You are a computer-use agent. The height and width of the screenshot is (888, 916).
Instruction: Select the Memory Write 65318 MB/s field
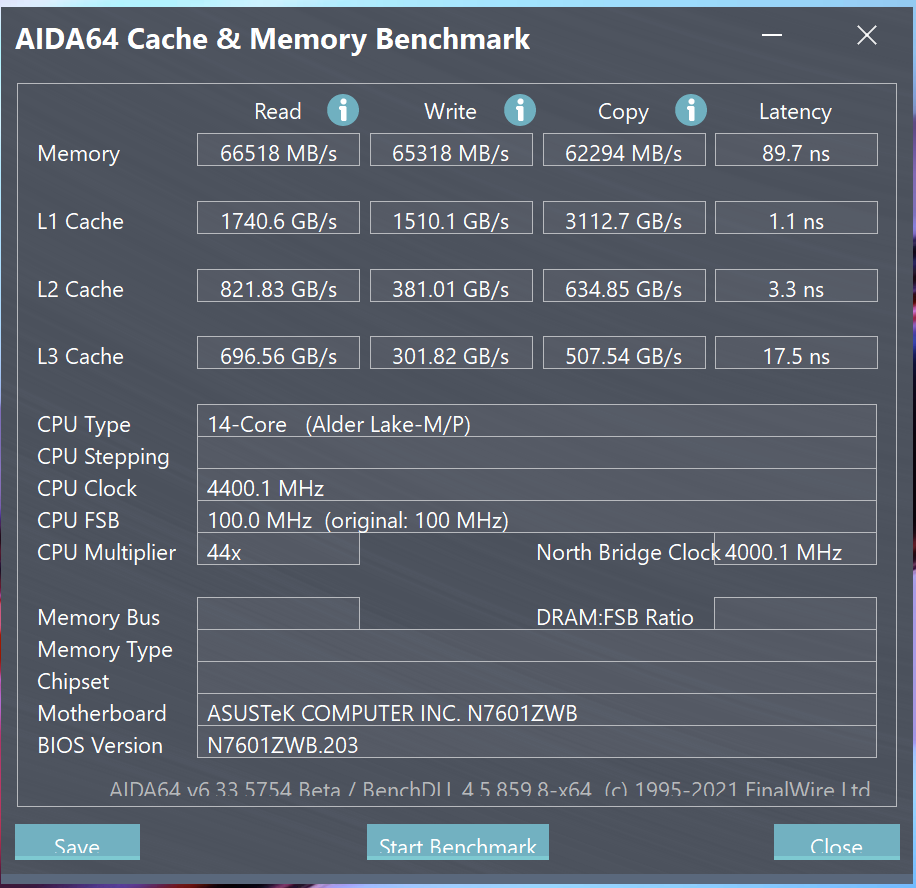pyautogui.click(x=451, y=150)
